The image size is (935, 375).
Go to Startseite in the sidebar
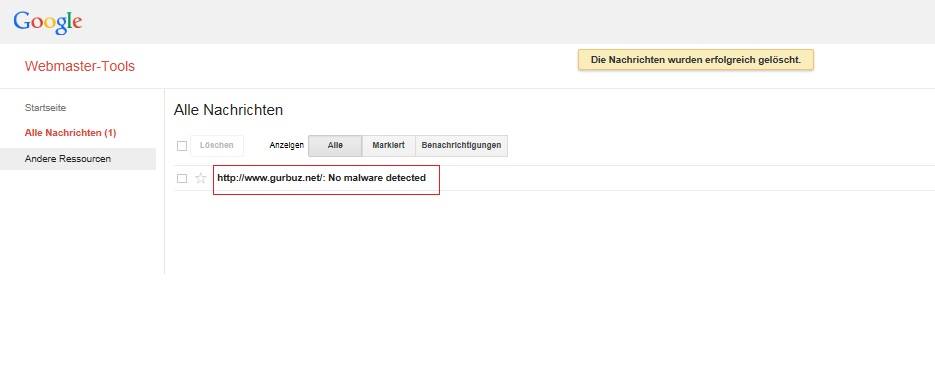tap(45, 108)
